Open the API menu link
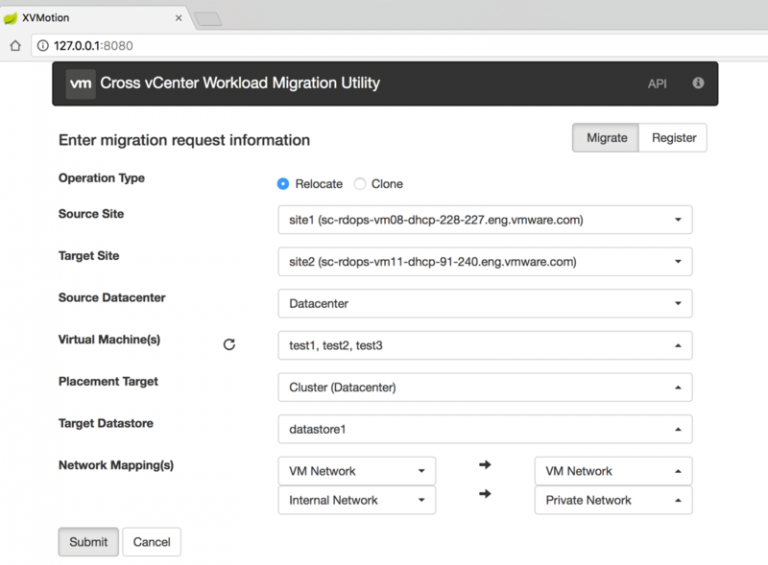 [657, 84]
